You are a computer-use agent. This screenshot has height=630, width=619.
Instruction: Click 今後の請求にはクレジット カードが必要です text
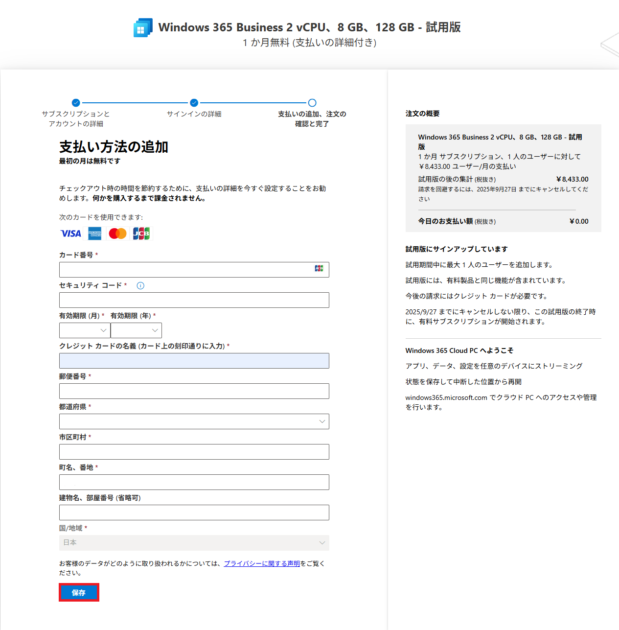(x=476, y=296)
